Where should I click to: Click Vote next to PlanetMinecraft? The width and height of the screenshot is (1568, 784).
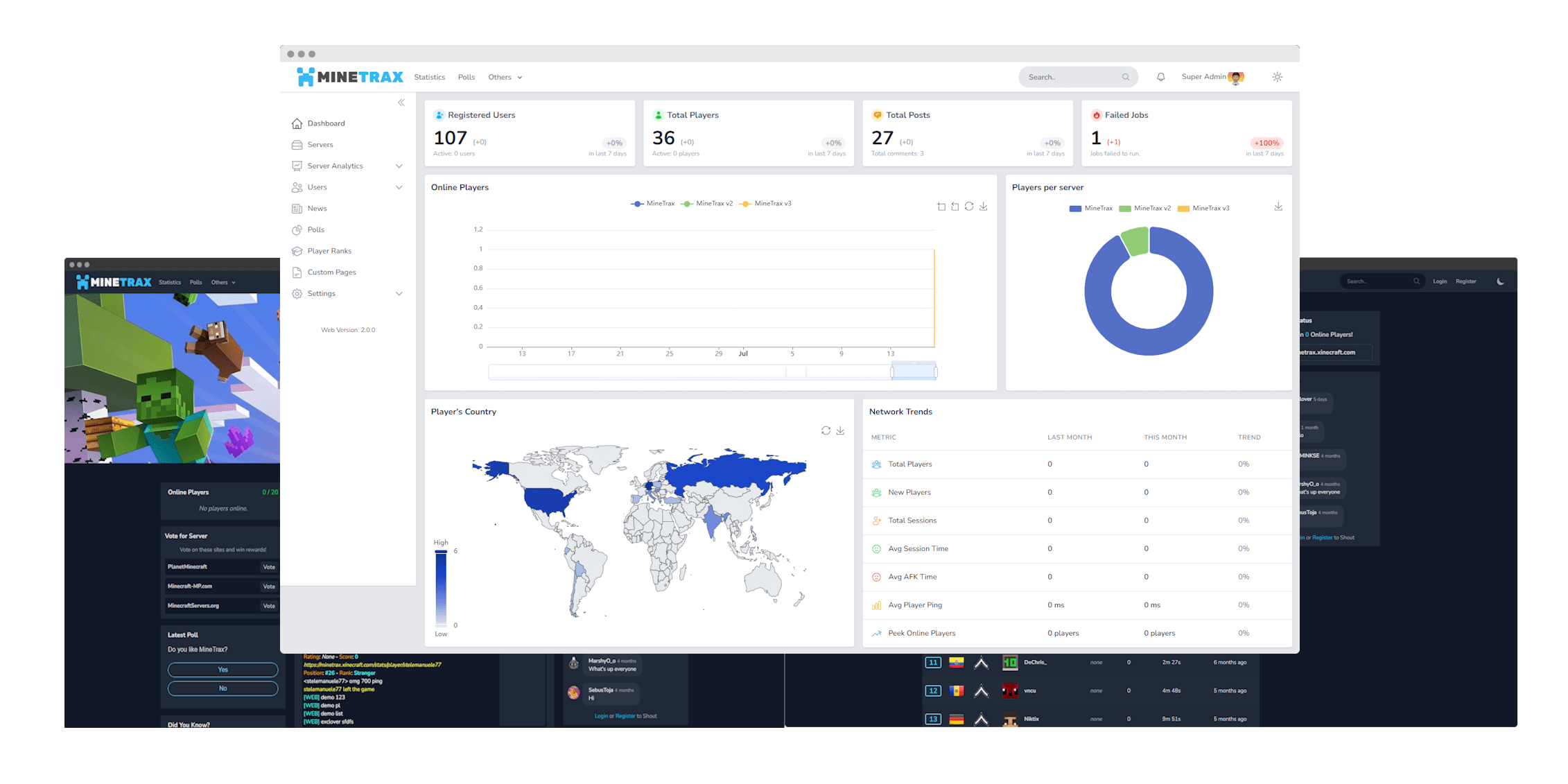[269, 566]
